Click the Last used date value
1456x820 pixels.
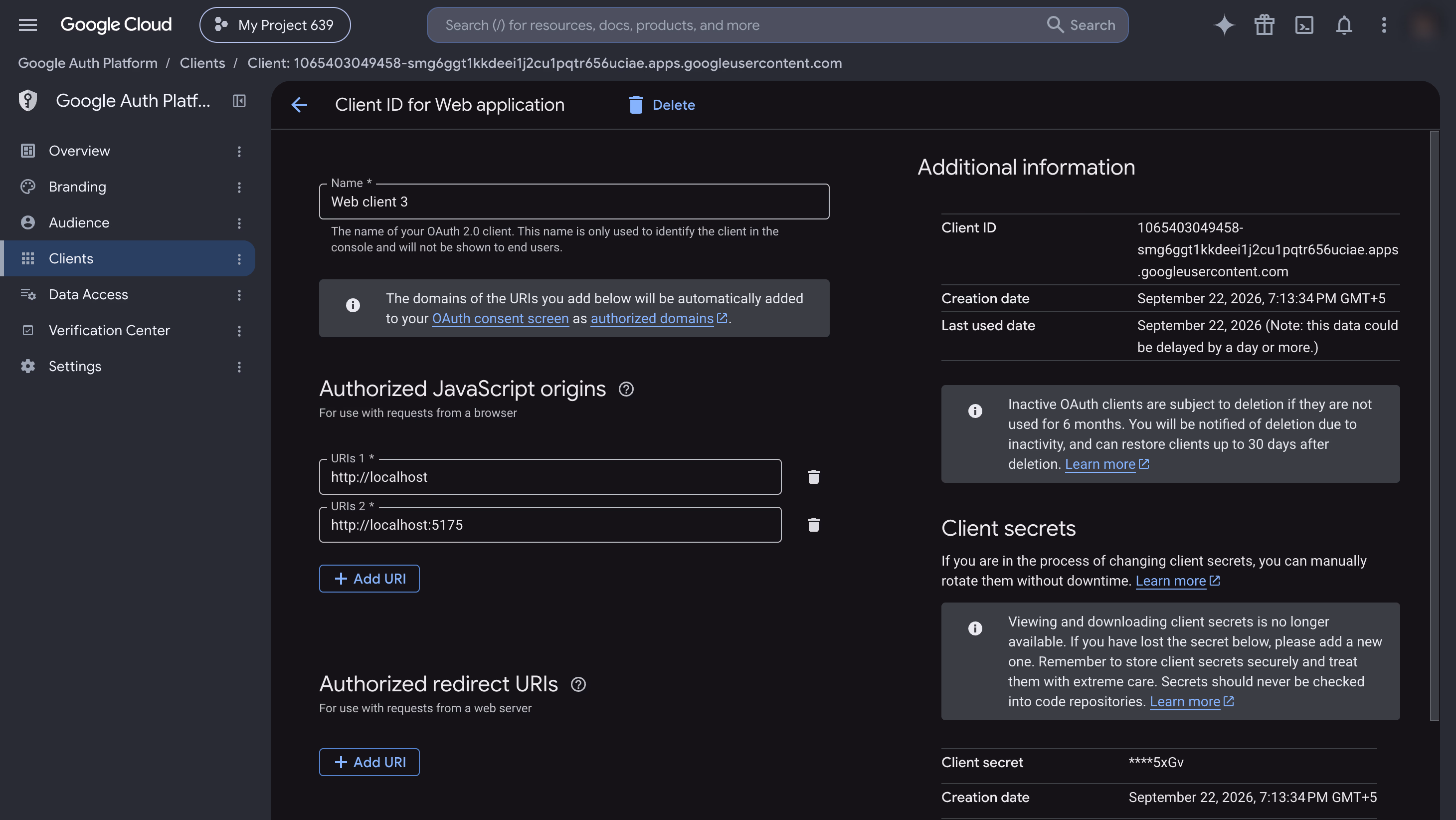(1267, 337)
